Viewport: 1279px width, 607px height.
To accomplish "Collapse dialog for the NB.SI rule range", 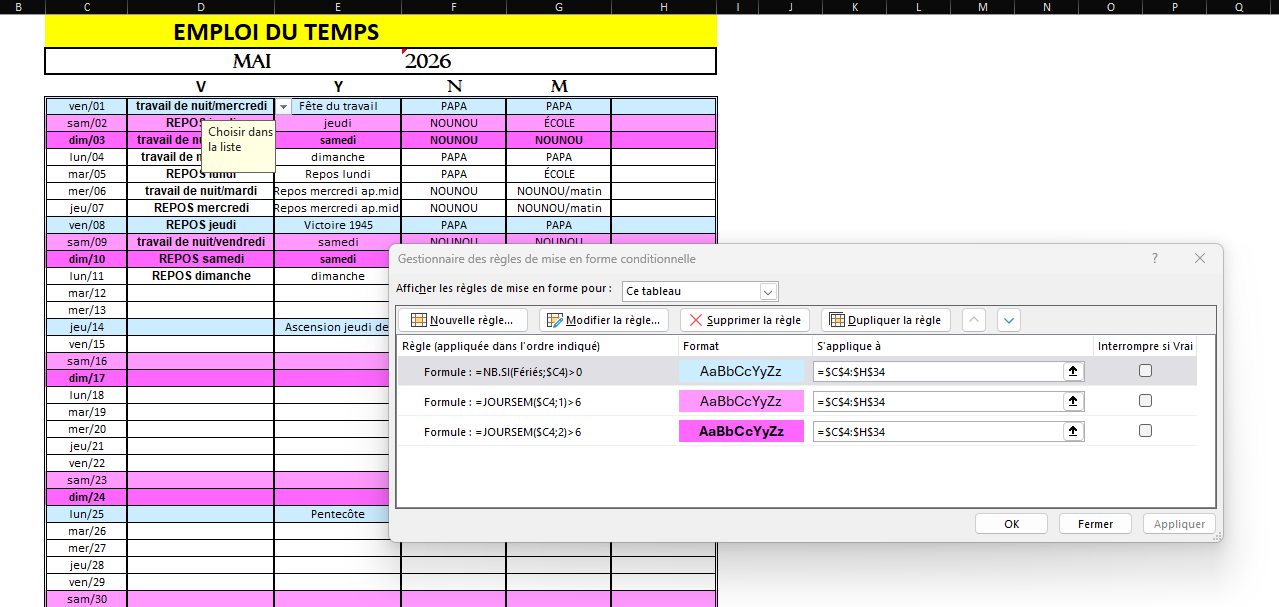I will coord(1074,371).
